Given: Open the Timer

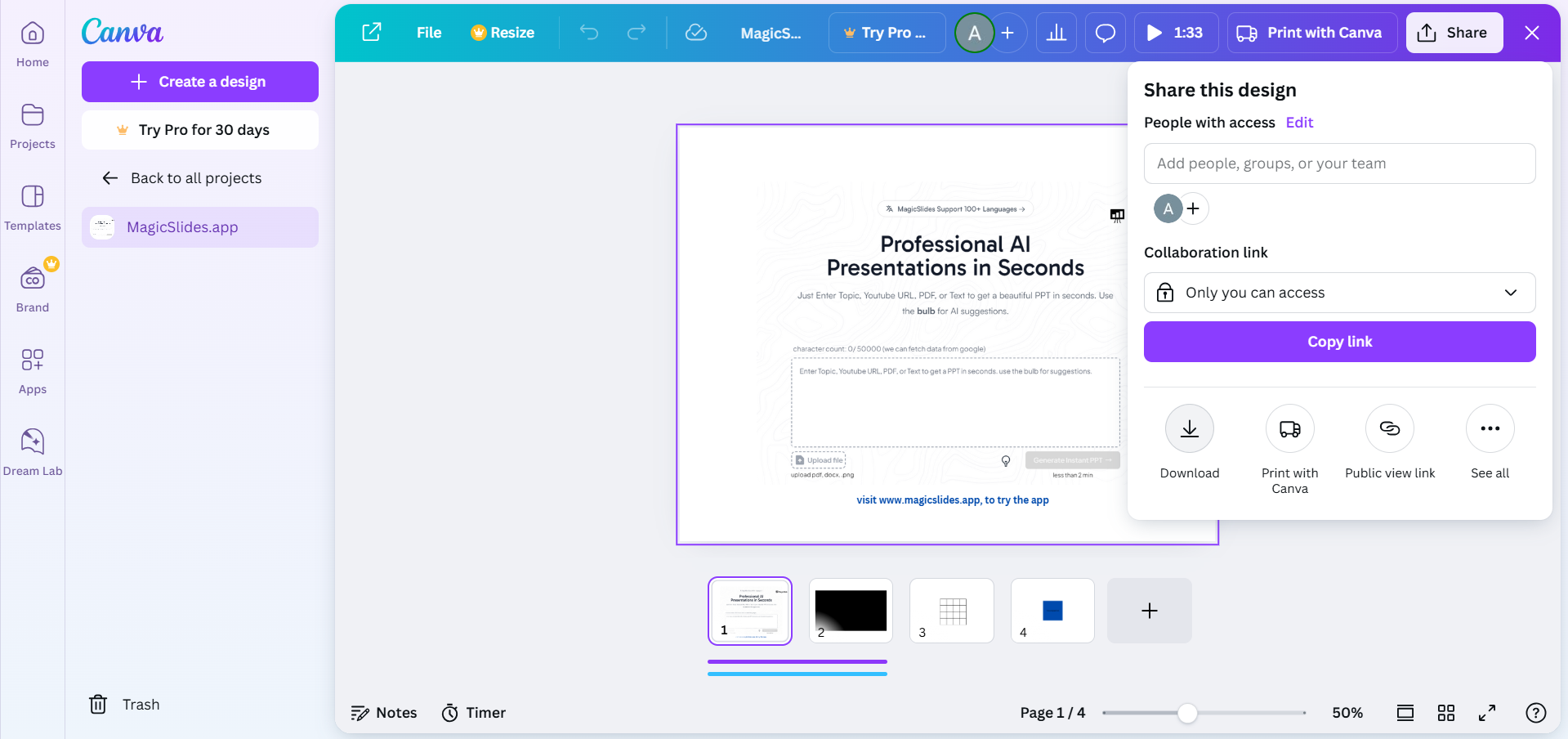Looking at the screenshot, I should [x=474, y=713].
